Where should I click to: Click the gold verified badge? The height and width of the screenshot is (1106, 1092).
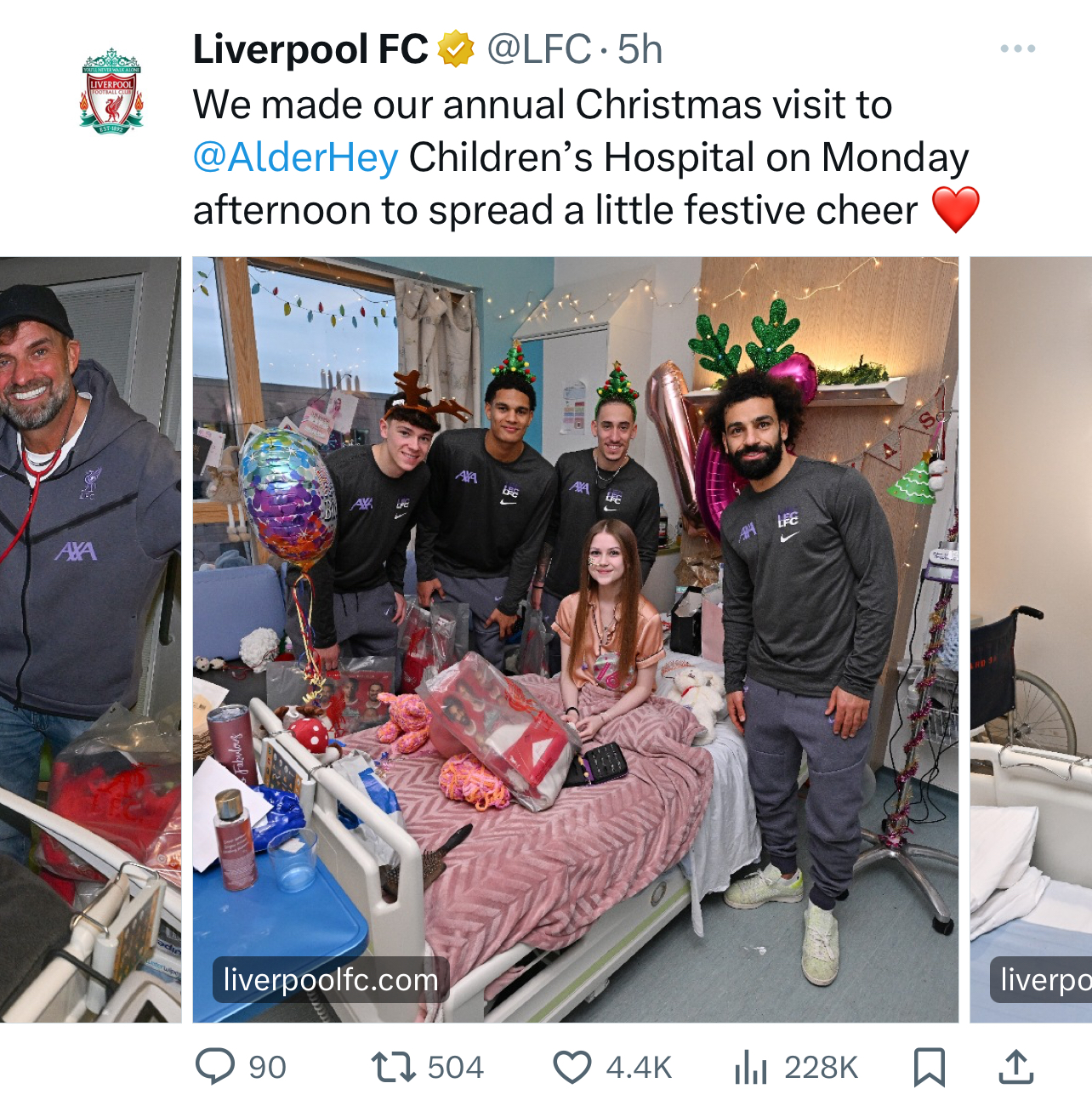pos(456,49)
